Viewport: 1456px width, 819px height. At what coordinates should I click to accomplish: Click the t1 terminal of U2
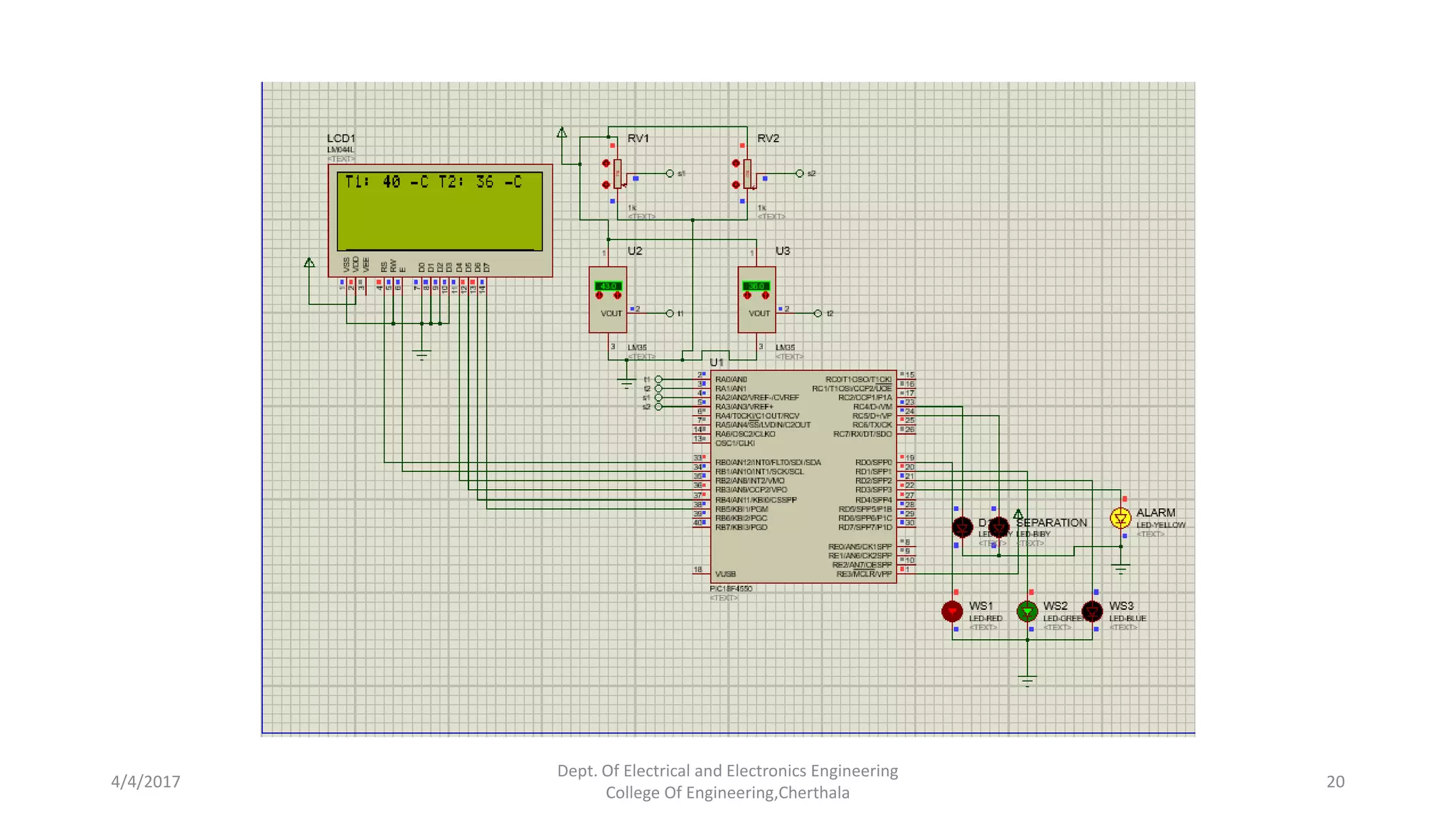click(670, 314)
